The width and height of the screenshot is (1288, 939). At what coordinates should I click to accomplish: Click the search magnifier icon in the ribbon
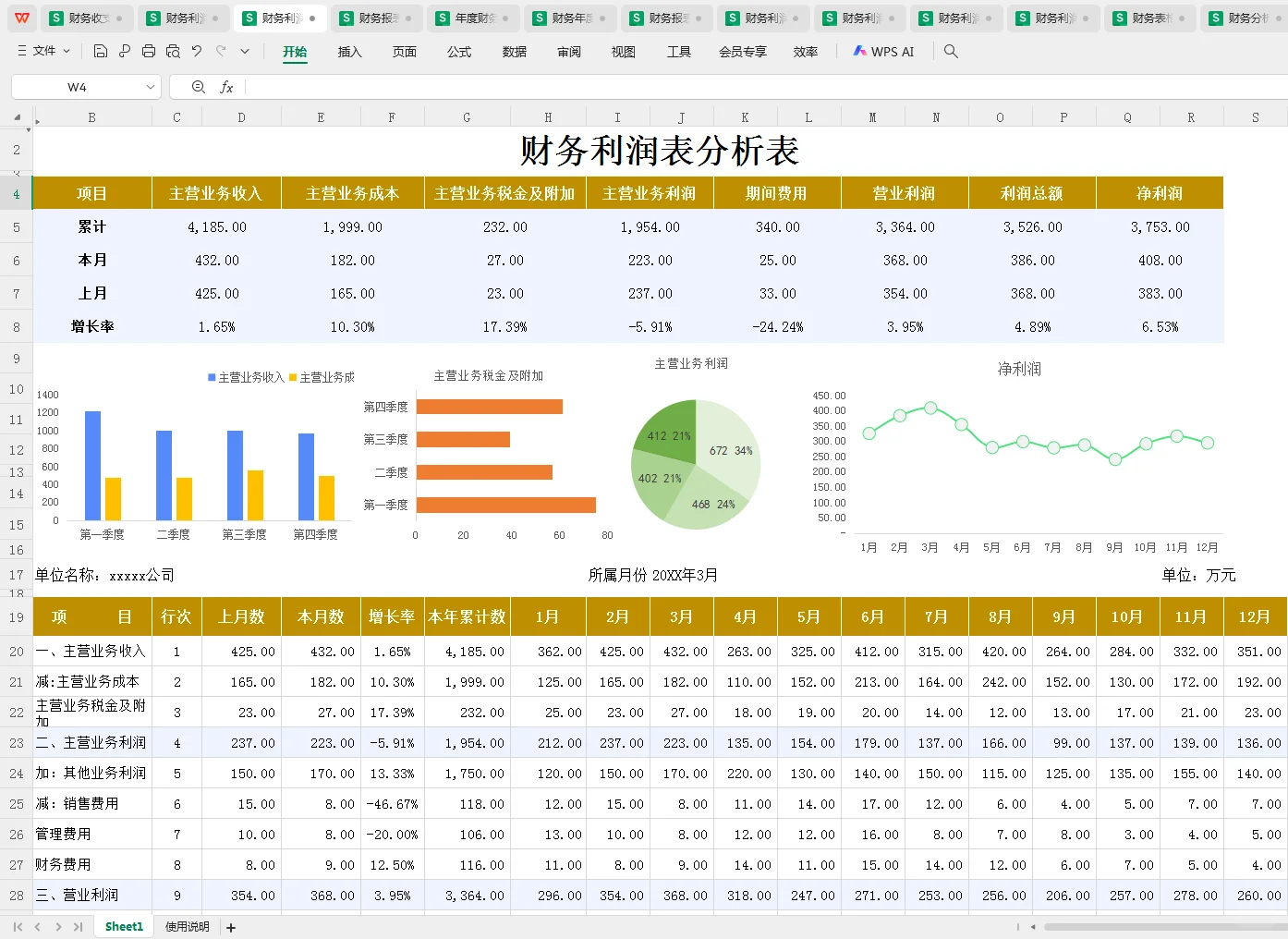(x=950, y=51)
